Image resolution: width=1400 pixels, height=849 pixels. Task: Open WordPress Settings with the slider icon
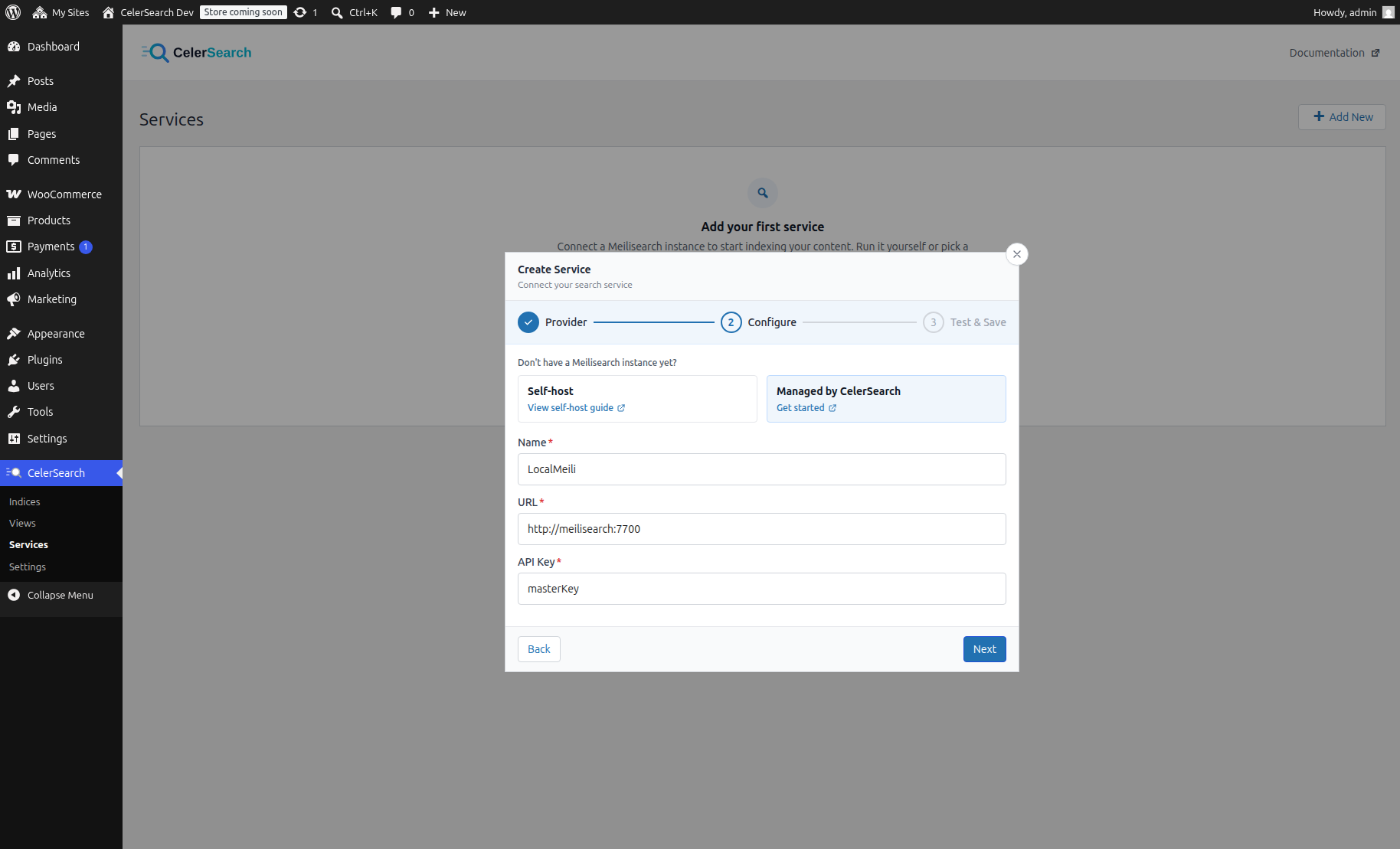(61, 439)
